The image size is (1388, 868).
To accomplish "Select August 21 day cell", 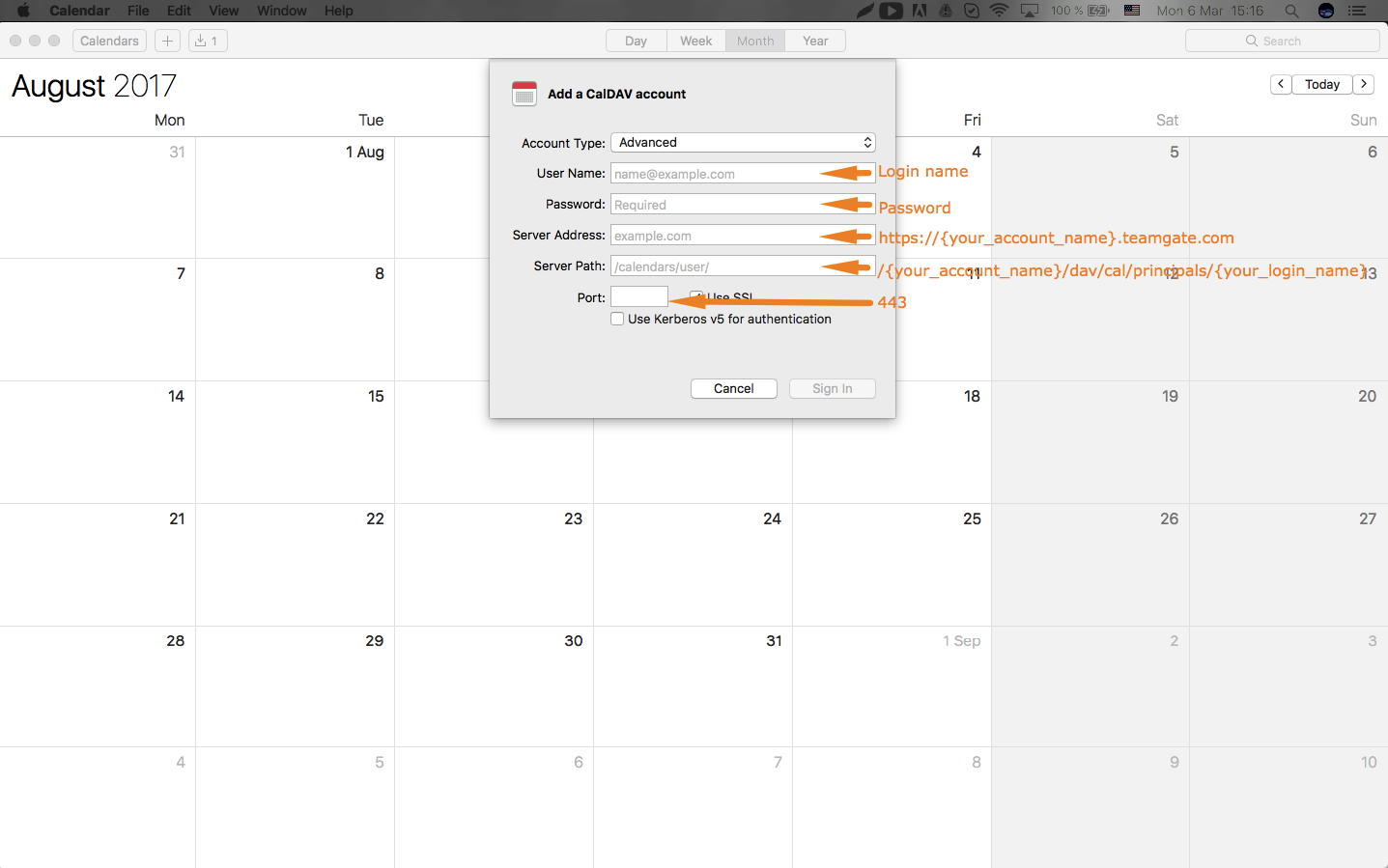I will (x=98, y=564).
